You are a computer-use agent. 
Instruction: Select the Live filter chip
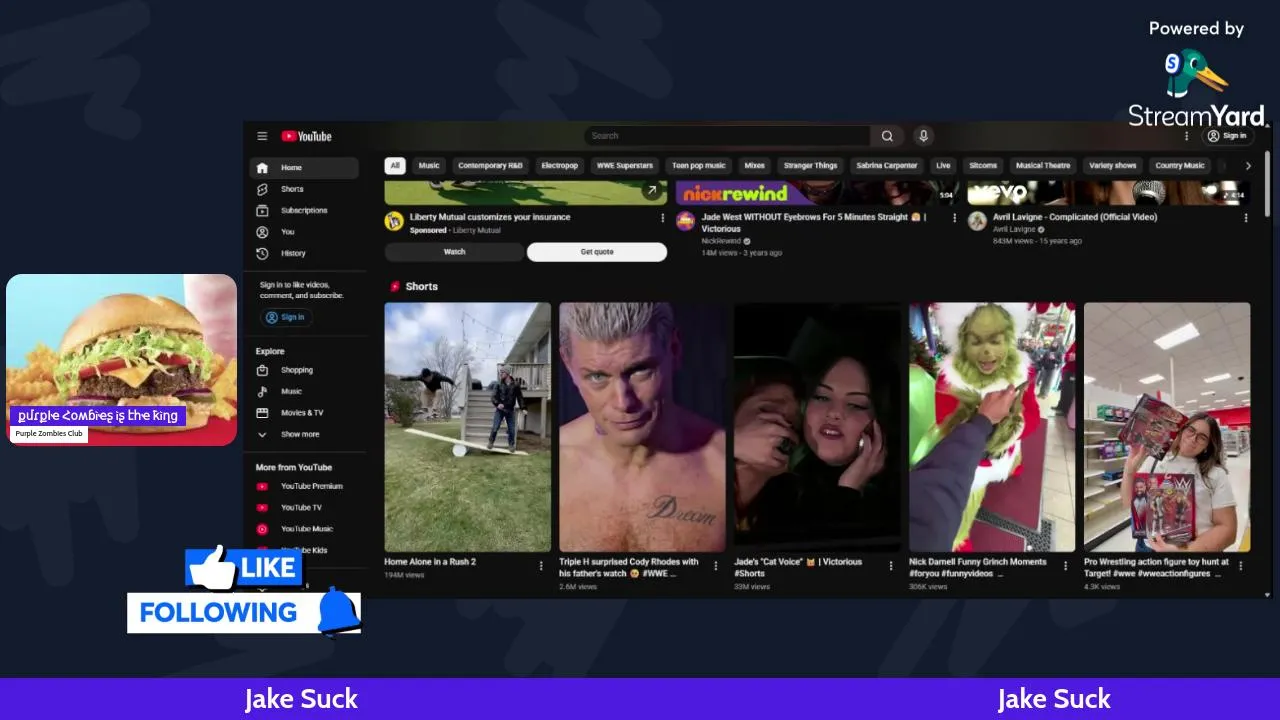click(x=943, y=166)
